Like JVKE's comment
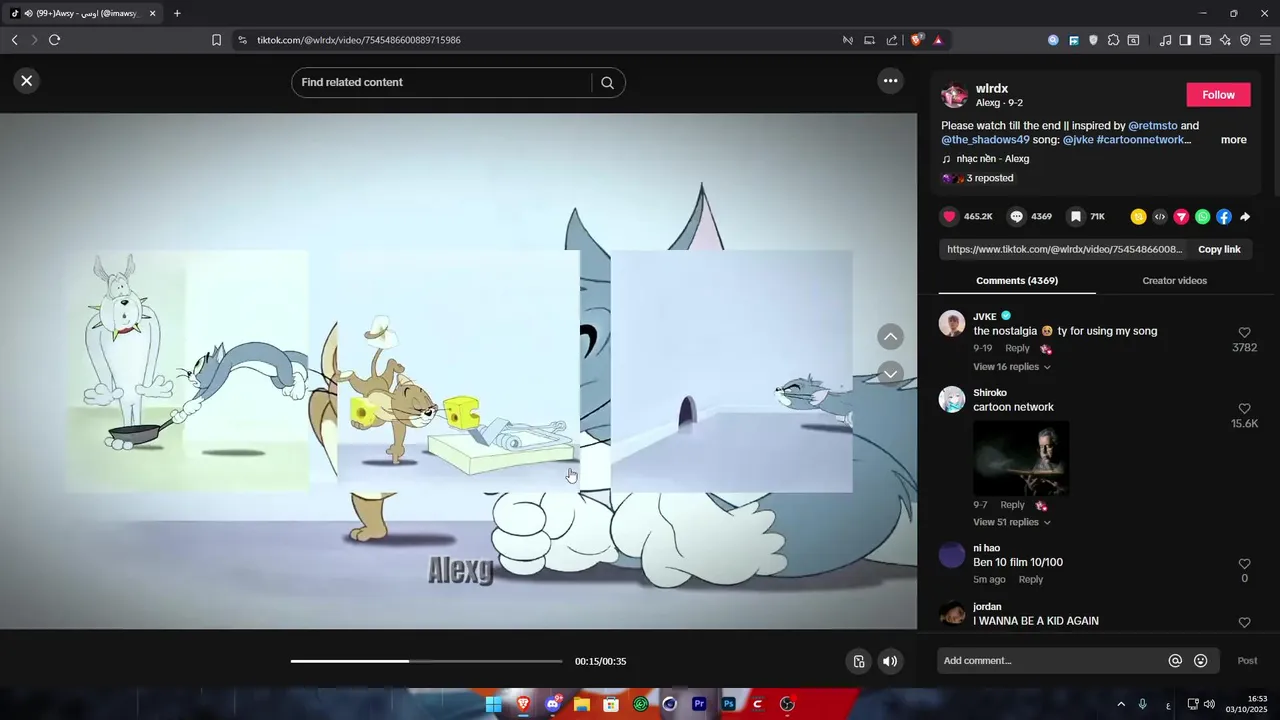Viewport: 1280px width, 720px height. pyautogui.click(x=1244, y=332)
